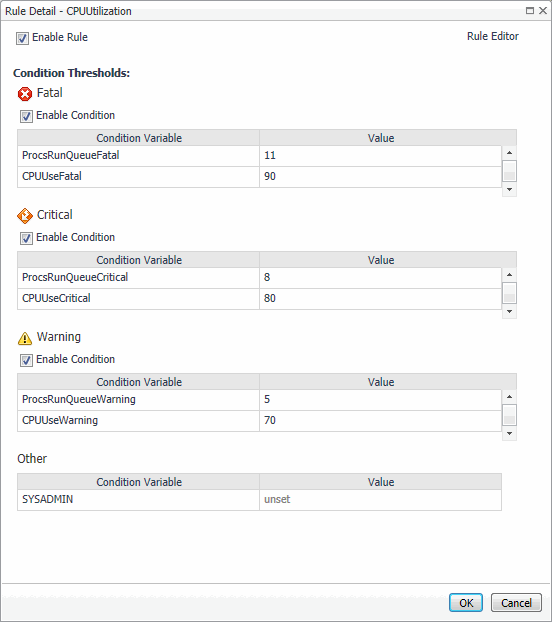The height and width of the screenshot is (622, 552).
Task: Click the orange Critical severity icon
Action: coord(25,216)
